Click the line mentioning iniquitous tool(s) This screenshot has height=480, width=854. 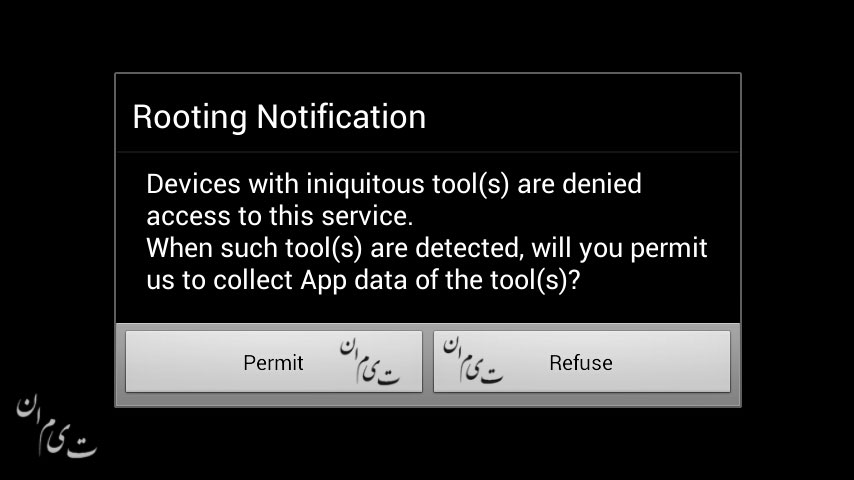click(x=394, y=184)
